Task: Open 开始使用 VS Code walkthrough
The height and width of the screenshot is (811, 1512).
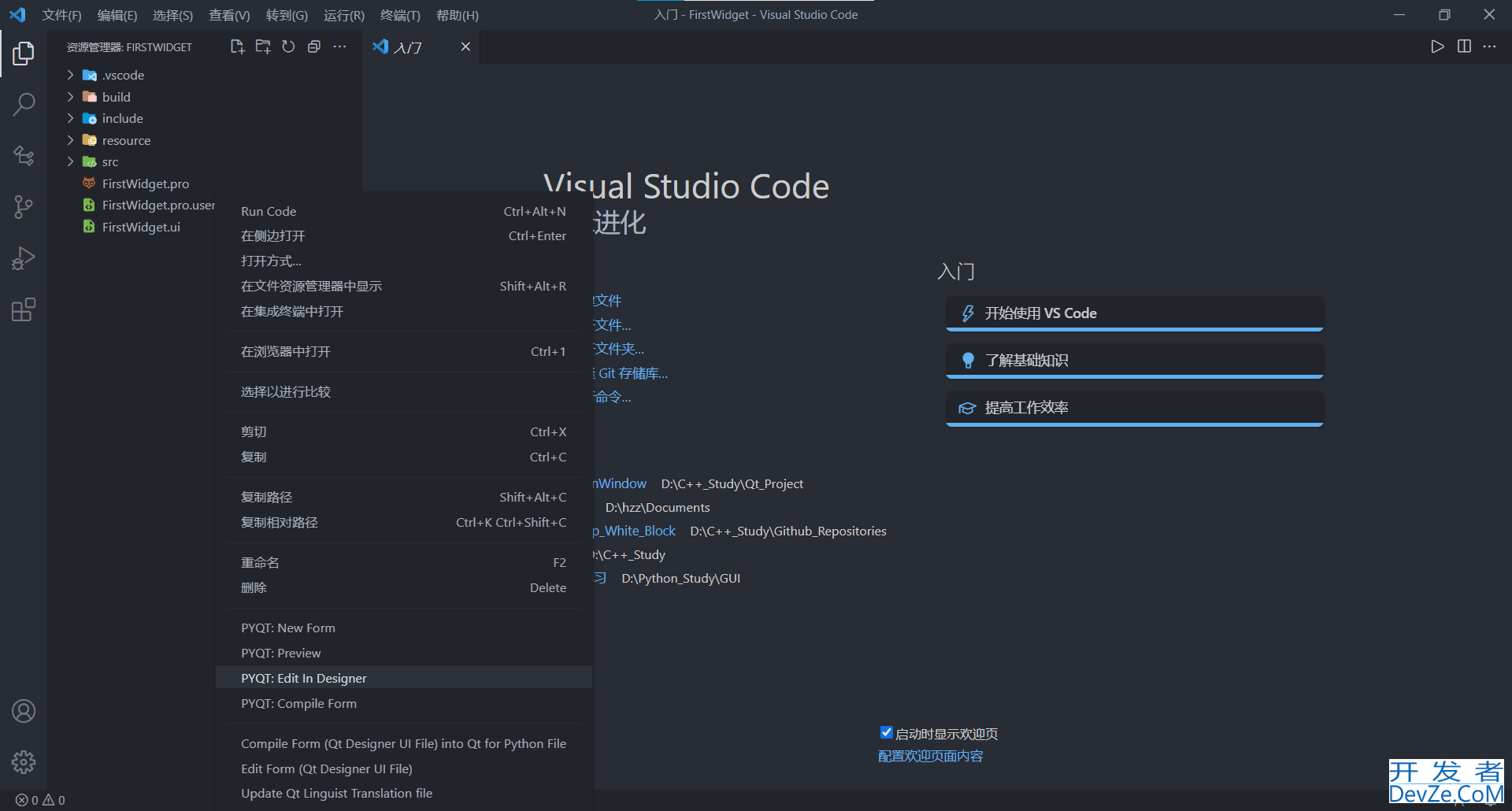Action: (x=1134, y=313)
